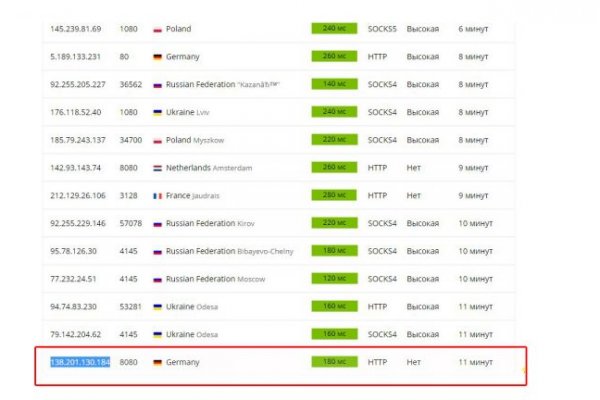Image resolution: width=600 pixels, height=400 pixels.
Task: Click the Germany flag in the highlighted row
Action: tap(157, 362)
